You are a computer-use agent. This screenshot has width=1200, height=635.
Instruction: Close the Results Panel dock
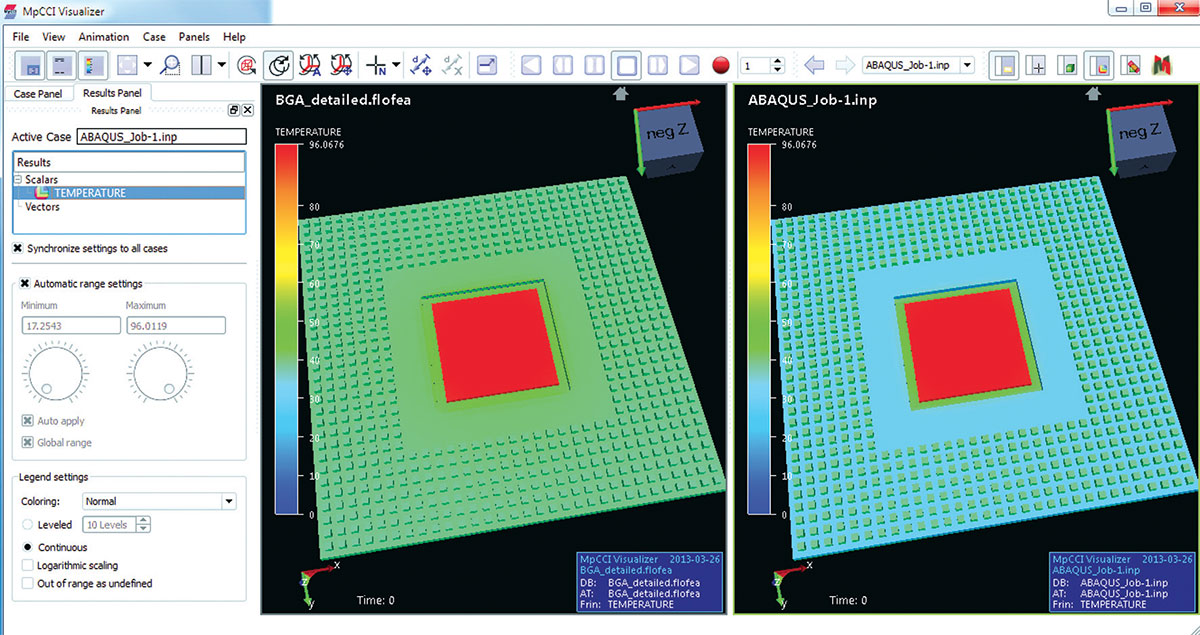(x=247, y=110)
